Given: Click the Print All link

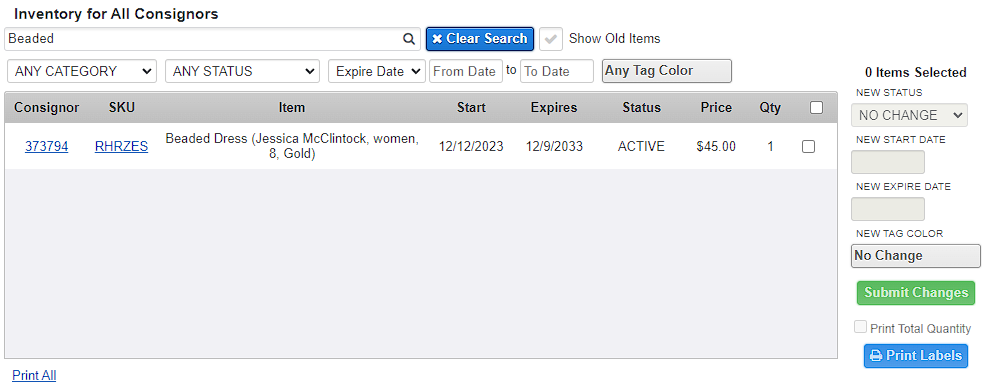Looking at the screenshot, I should click(x=34, y=375).
